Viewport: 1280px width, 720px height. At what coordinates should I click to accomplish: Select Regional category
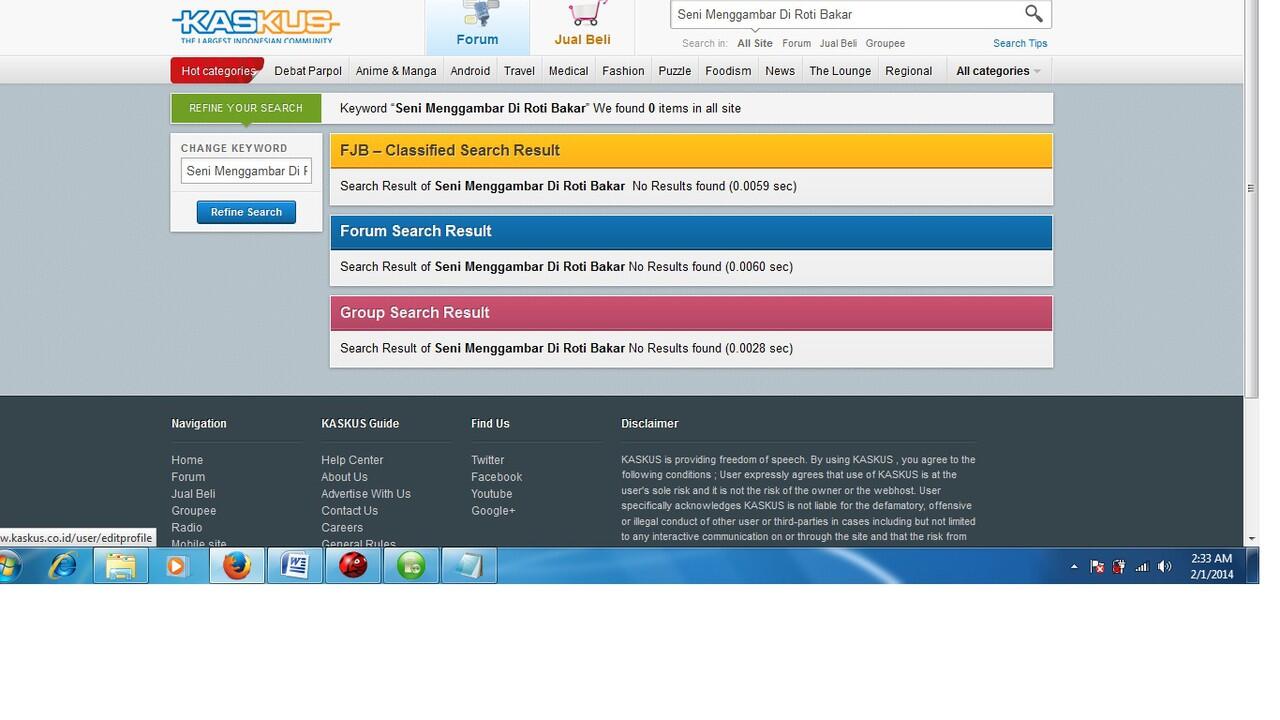(909, 71)
